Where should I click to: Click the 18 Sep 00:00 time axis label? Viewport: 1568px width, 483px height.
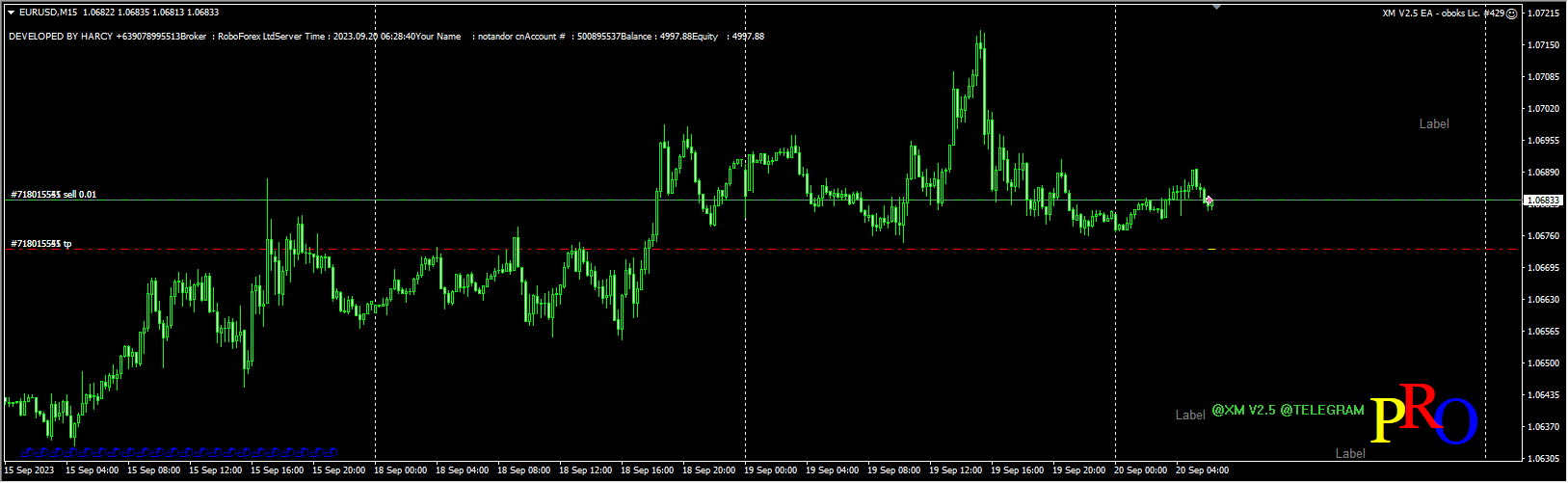coord(399,470)
